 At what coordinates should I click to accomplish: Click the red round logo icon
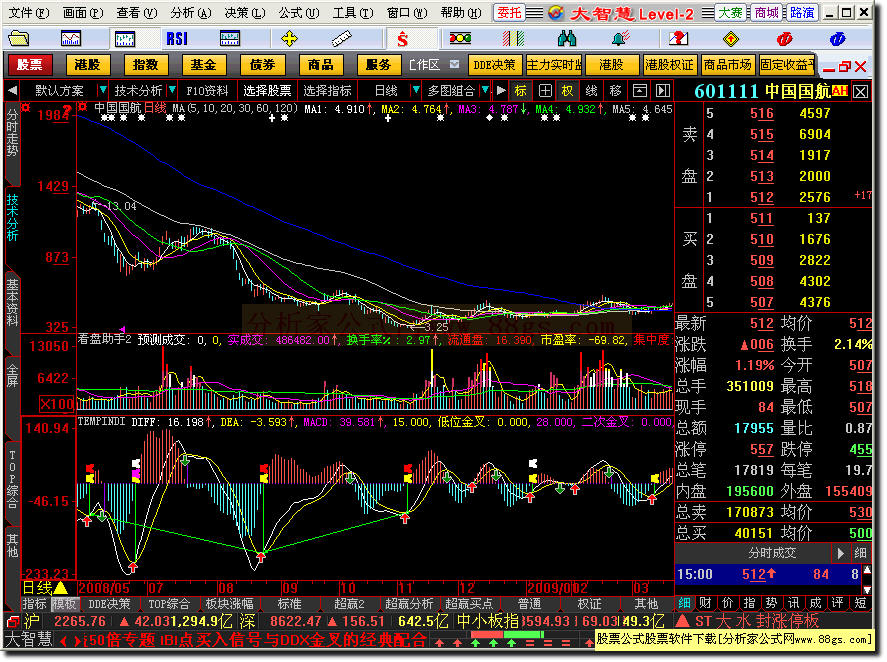tap(783, 38)
